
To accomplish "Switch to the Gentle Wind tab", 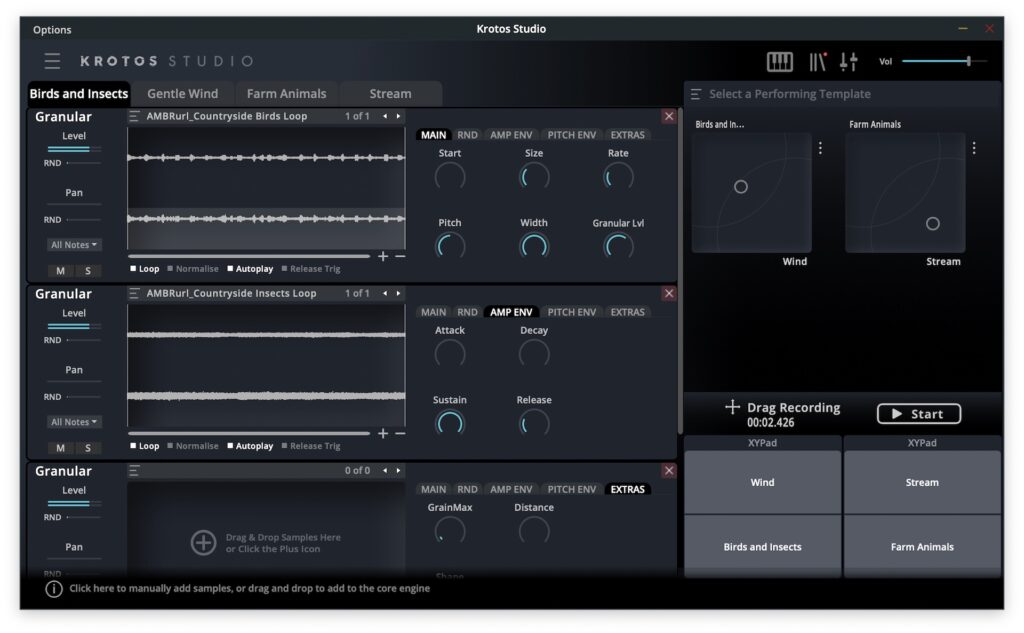I will [x=182, y=94].
